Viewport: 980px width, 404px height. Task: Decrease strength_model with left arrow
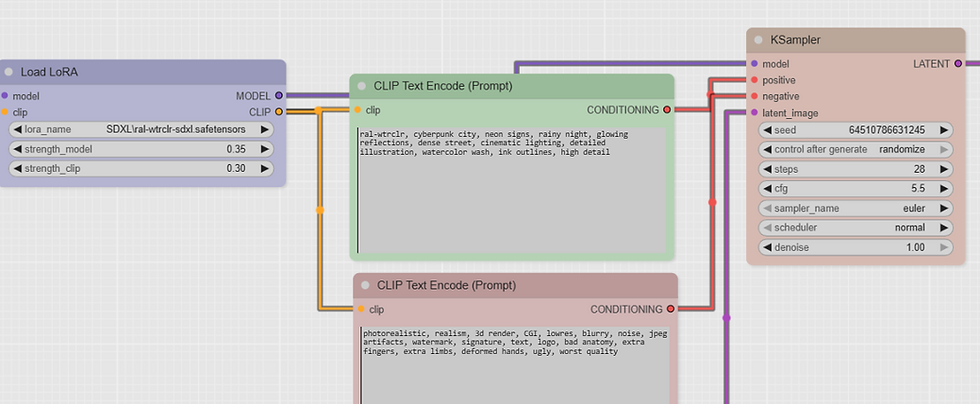18,149
